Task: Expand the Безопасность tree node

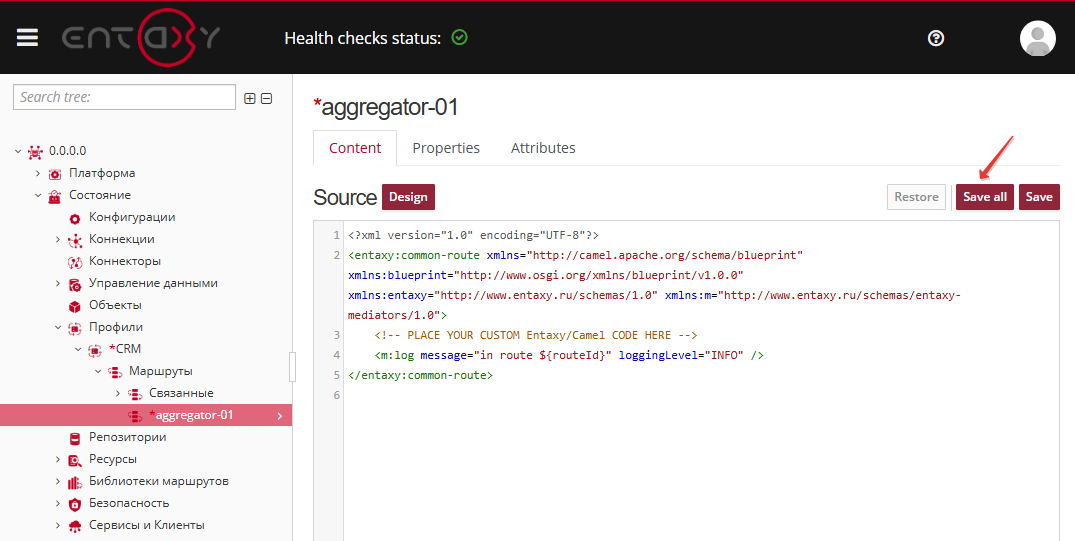Action: point(58,503)
